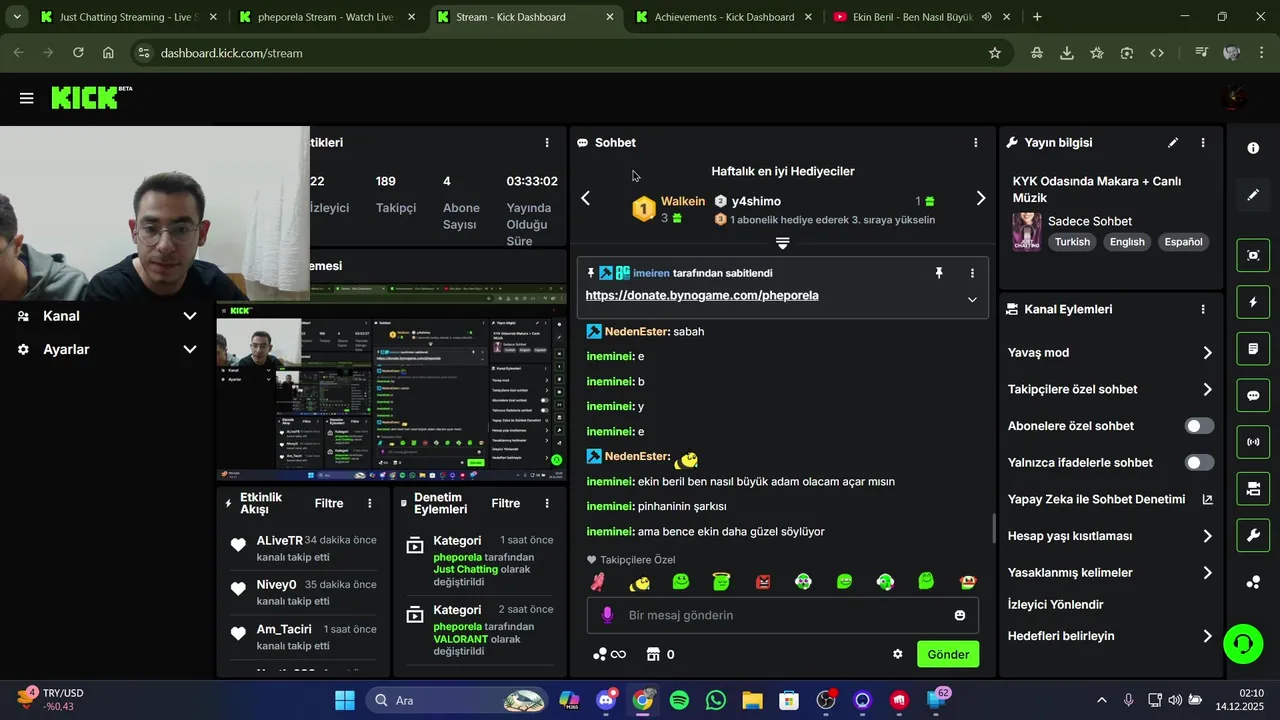Click the shop icon below chat
This screenshot has width=1280, height=720.
coord(653,654)
